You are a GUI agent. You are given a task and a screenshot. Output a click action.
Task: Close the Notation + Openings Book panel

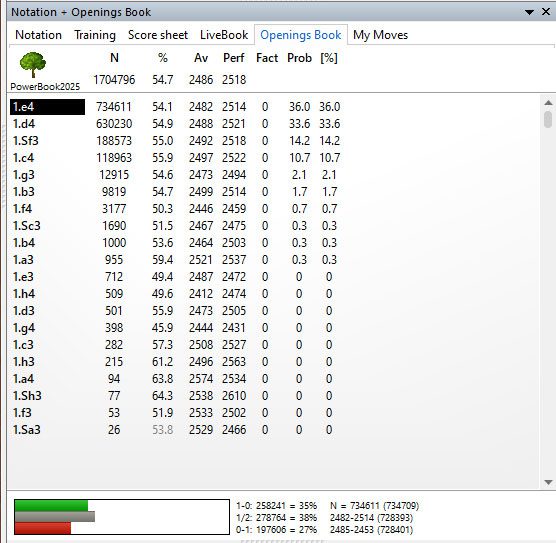tap(546, 12)
